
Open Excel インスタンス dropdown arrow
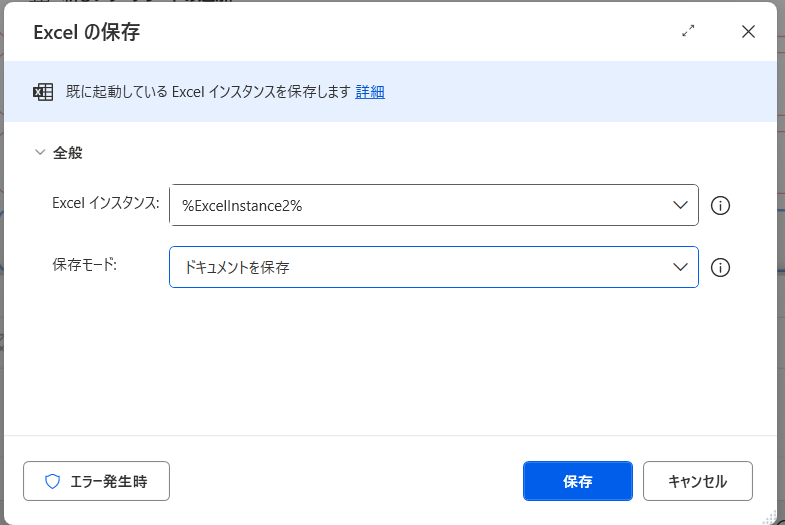tap(680, 205)
